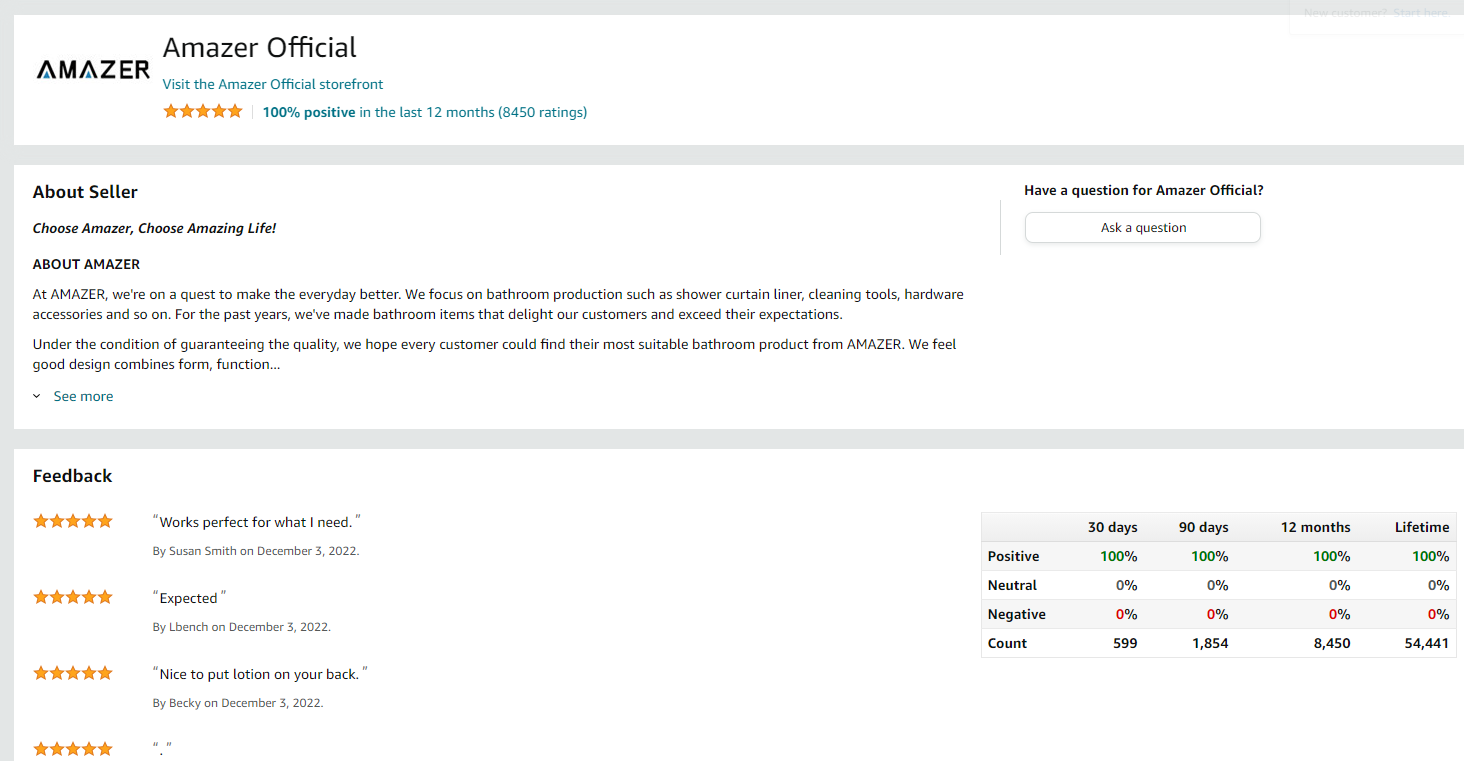Click 'Have a question for Amazer Official?' text
The image size is (1464, 761).
pyautogui.click(x=1144, y=190)
